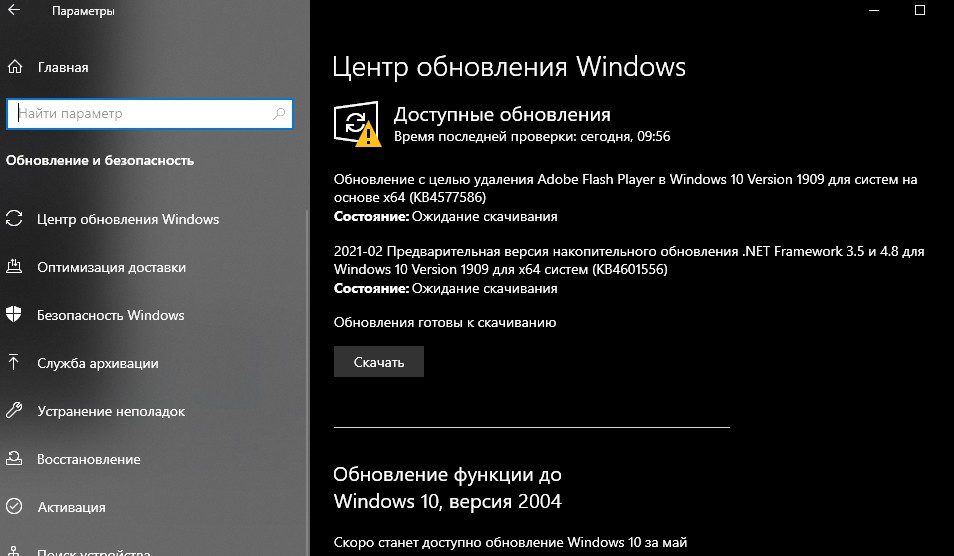Open Активация section

[x=71, y=507]
